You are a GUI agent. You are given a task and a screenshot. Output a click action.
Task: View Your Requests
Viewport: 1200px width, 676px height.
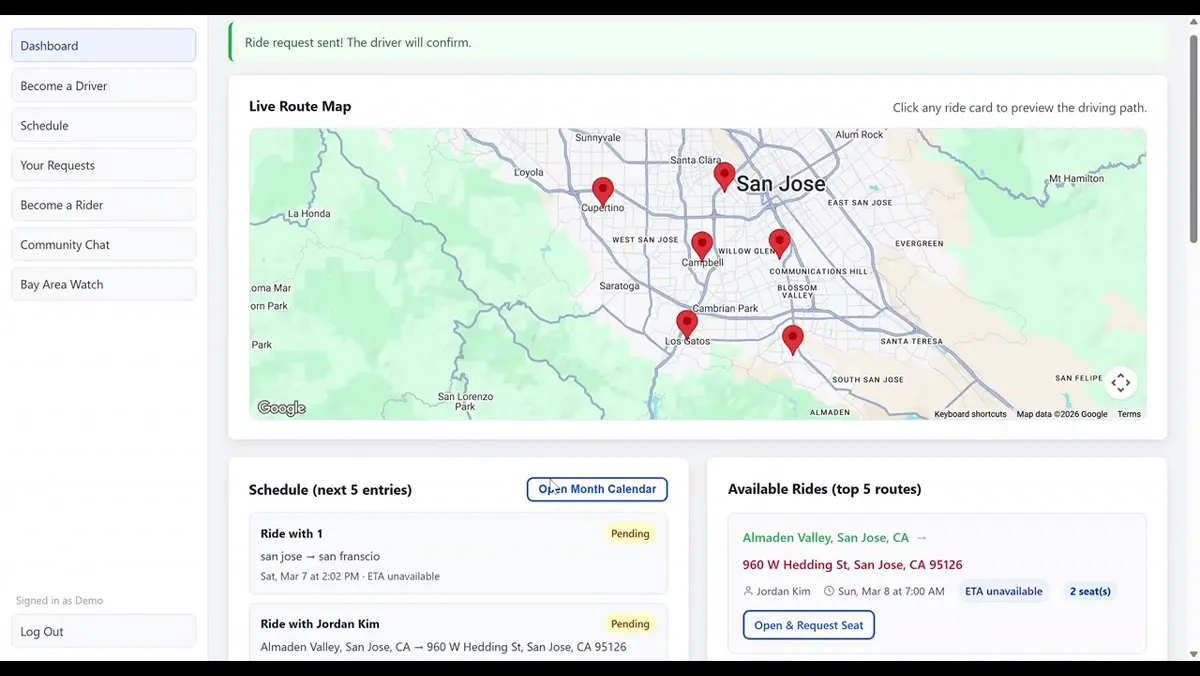[x=104, y=165]
